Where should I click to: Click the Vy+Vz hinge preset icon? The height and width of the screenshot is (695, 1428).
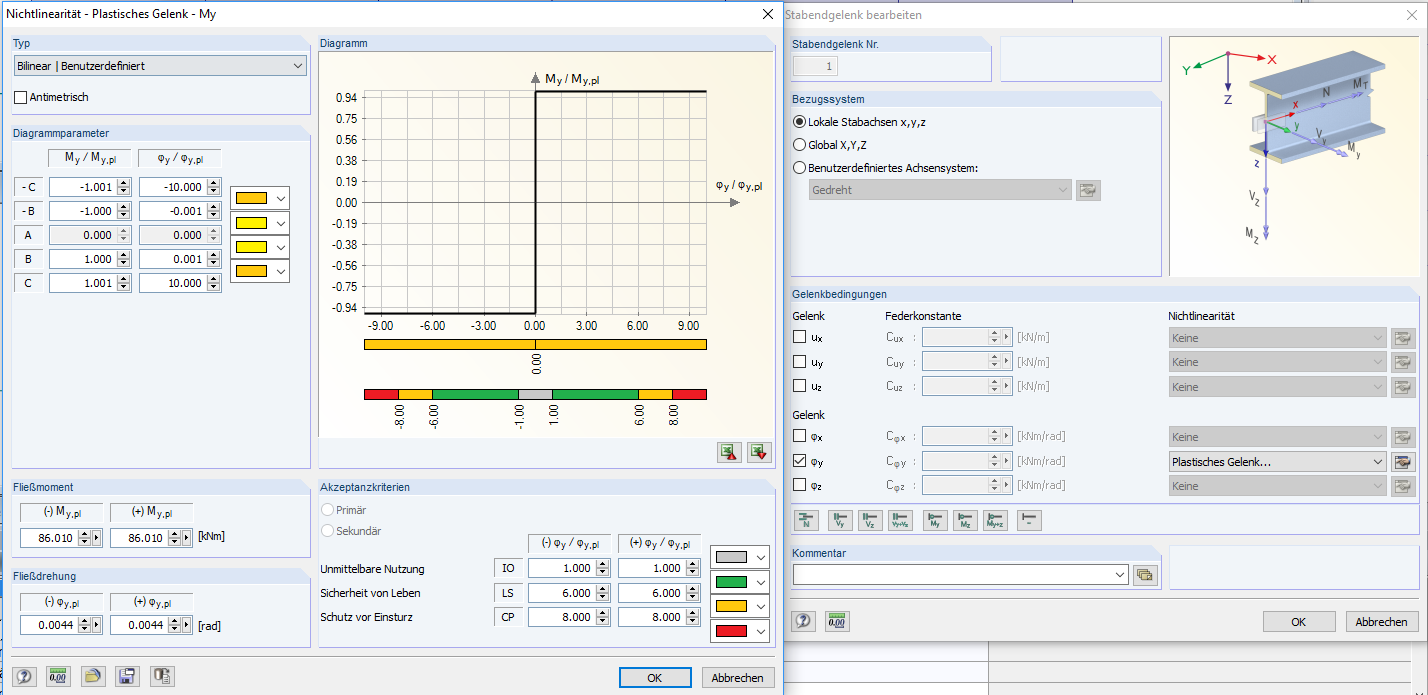[x=899, y=520]
